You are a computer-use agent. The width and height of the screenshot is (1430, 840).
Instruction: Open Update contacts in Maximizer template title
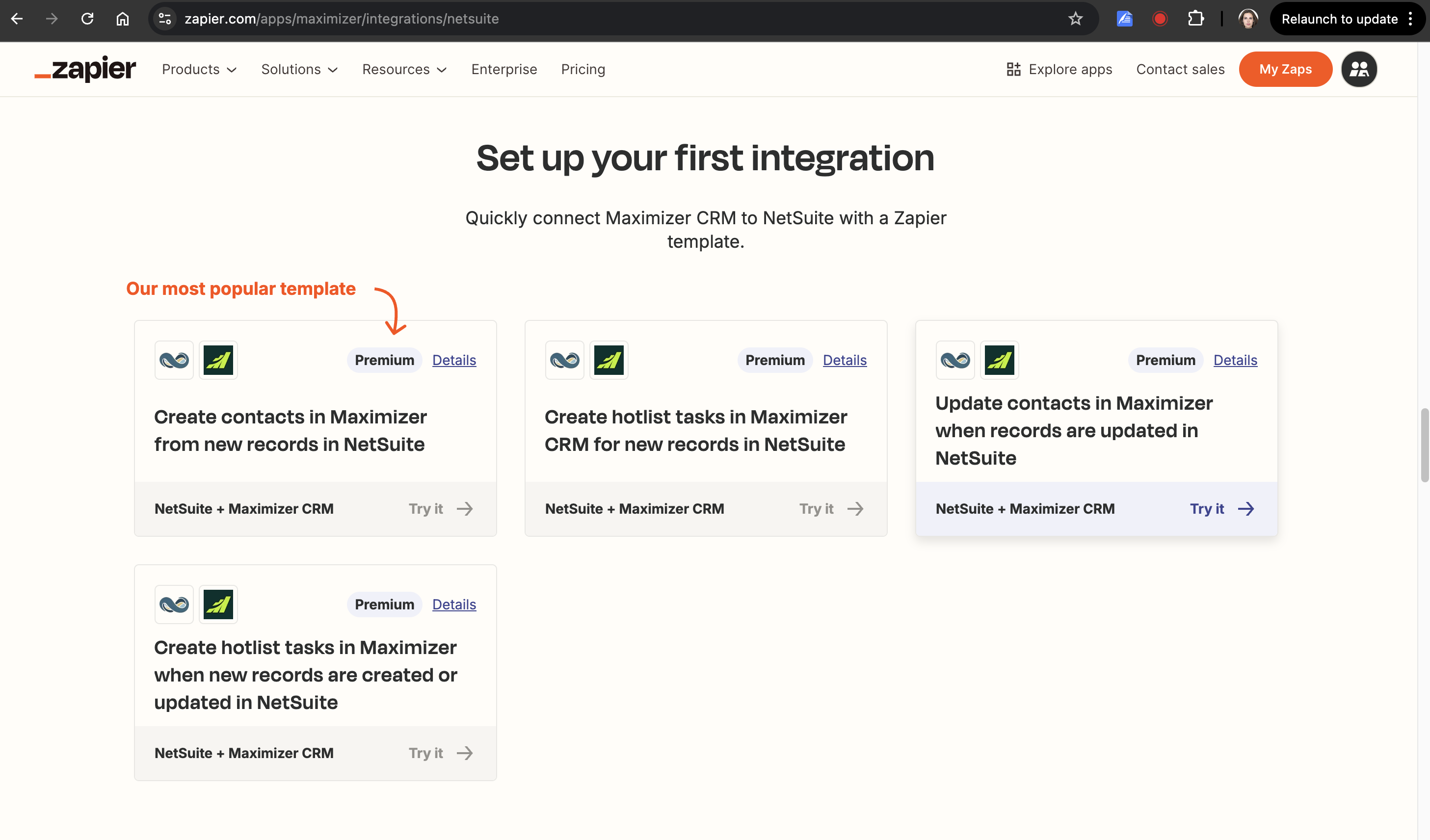click(1074, 430)
